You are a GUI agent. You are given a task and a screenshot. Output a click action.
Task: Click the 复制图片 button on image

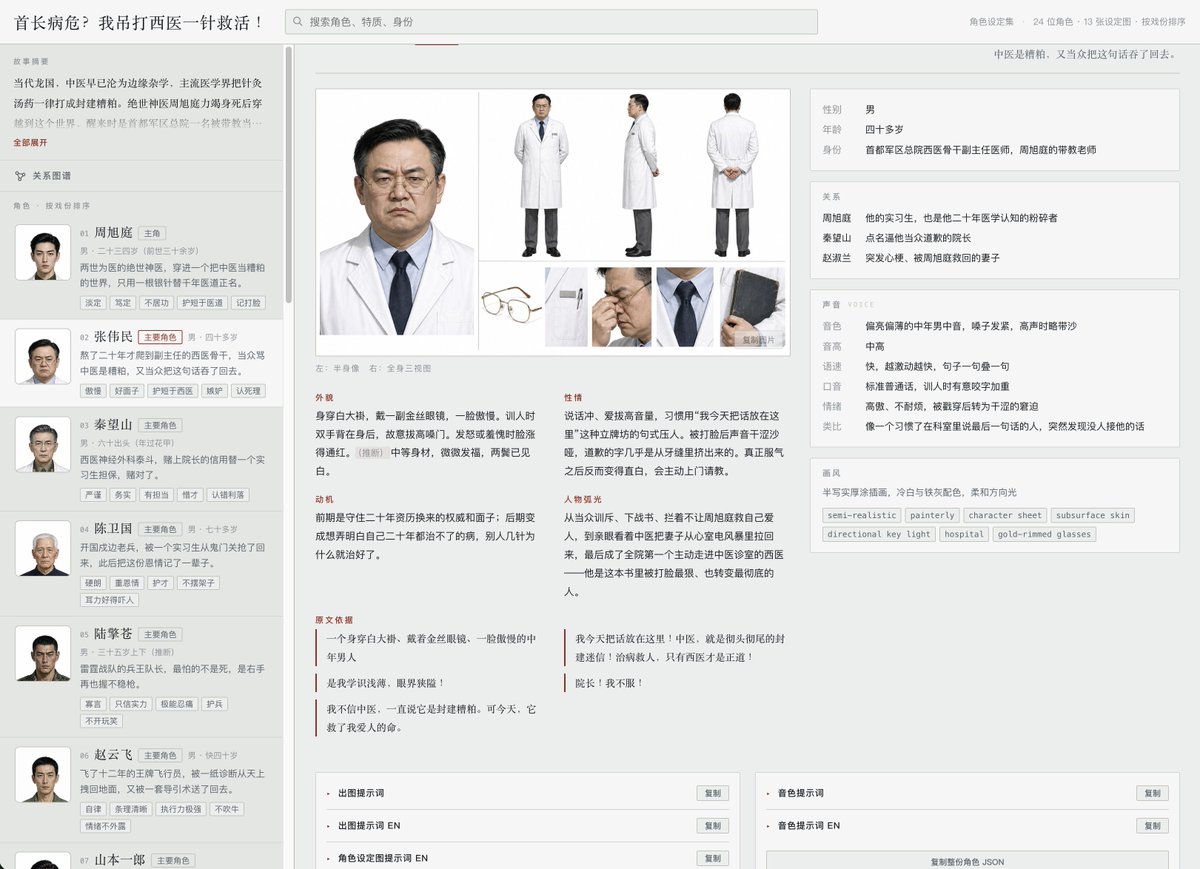(x=758, y=339)
